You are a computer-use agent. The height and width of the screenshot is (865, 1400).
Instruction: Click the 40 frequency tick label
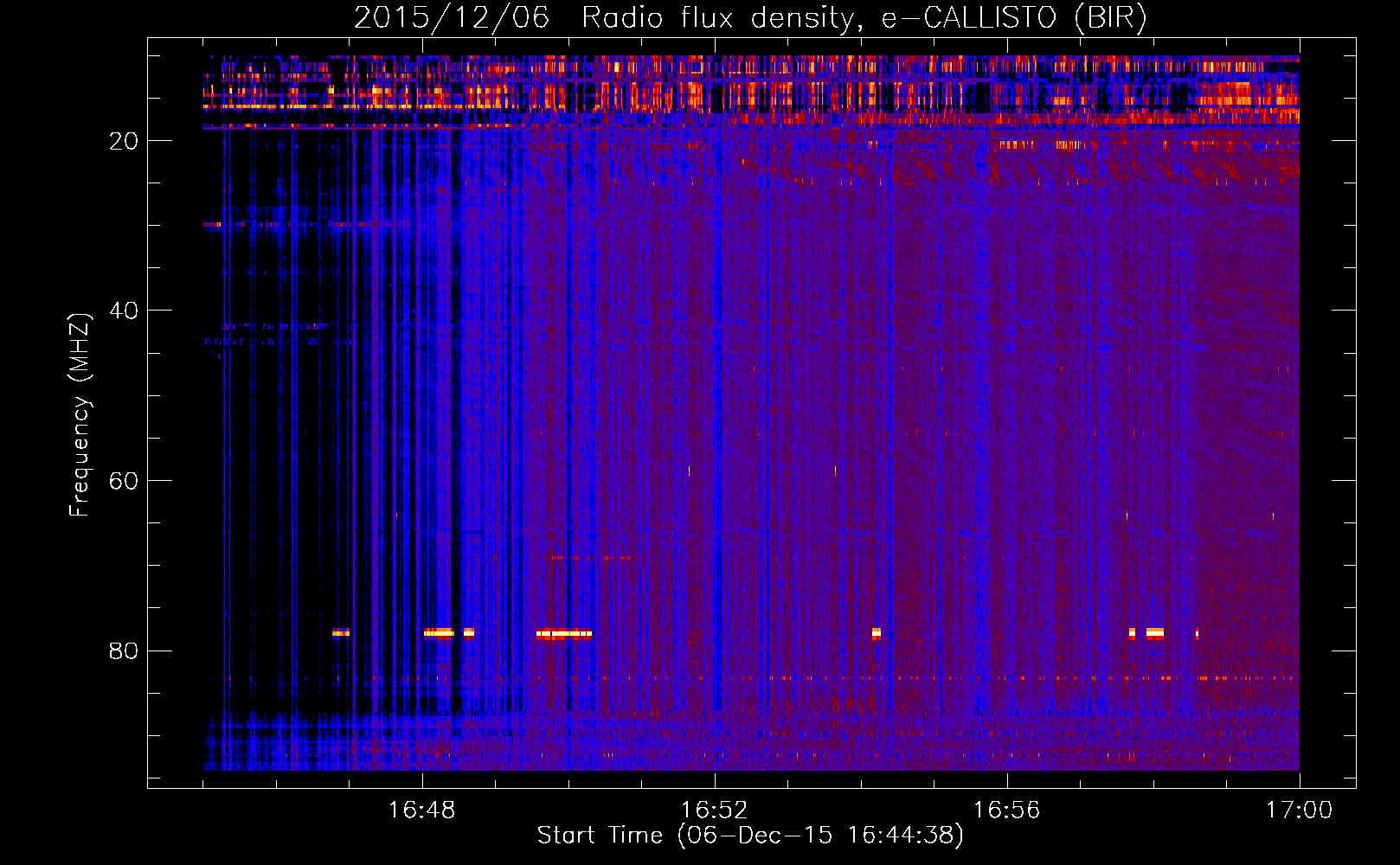click(x=124, y=311)
